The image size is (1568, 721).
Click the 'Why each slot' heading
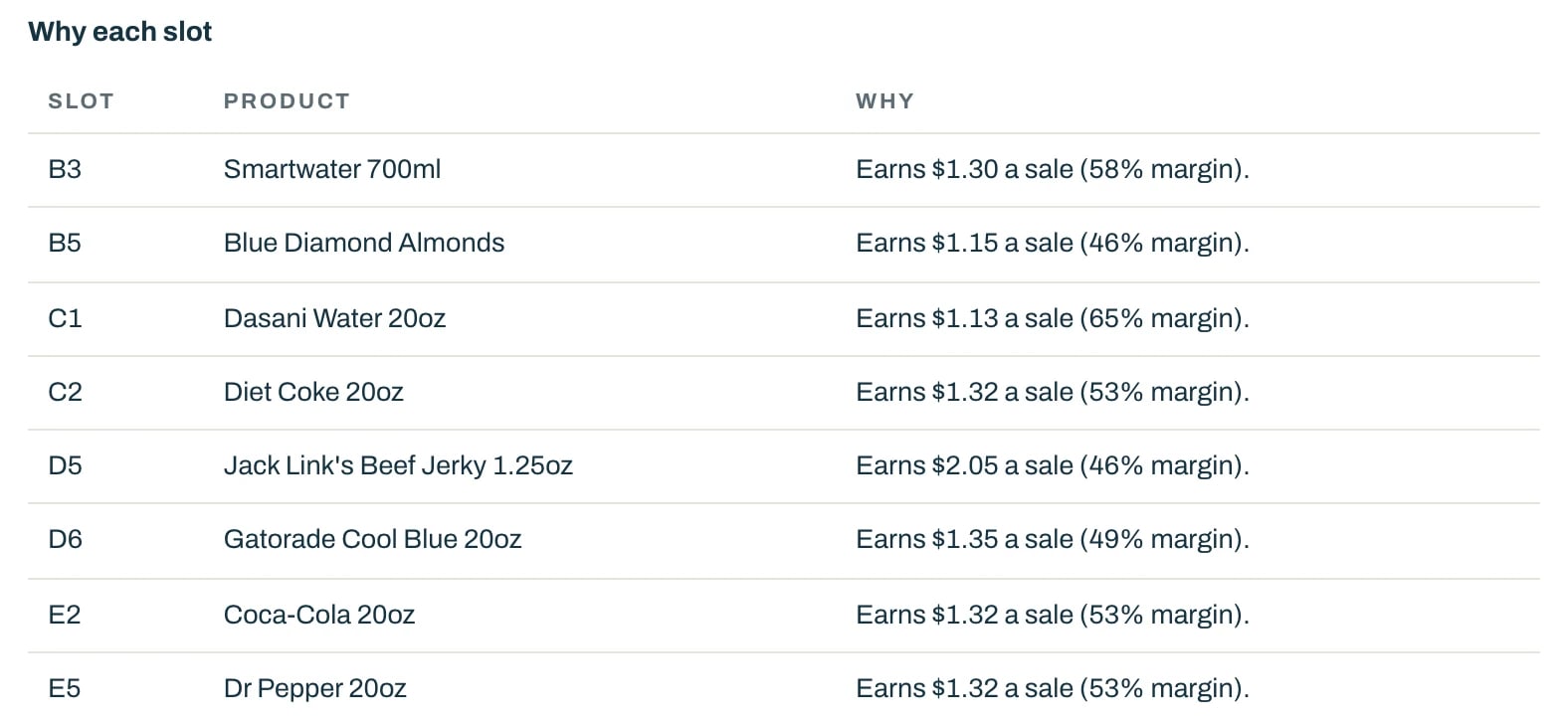tap(119, 32)
